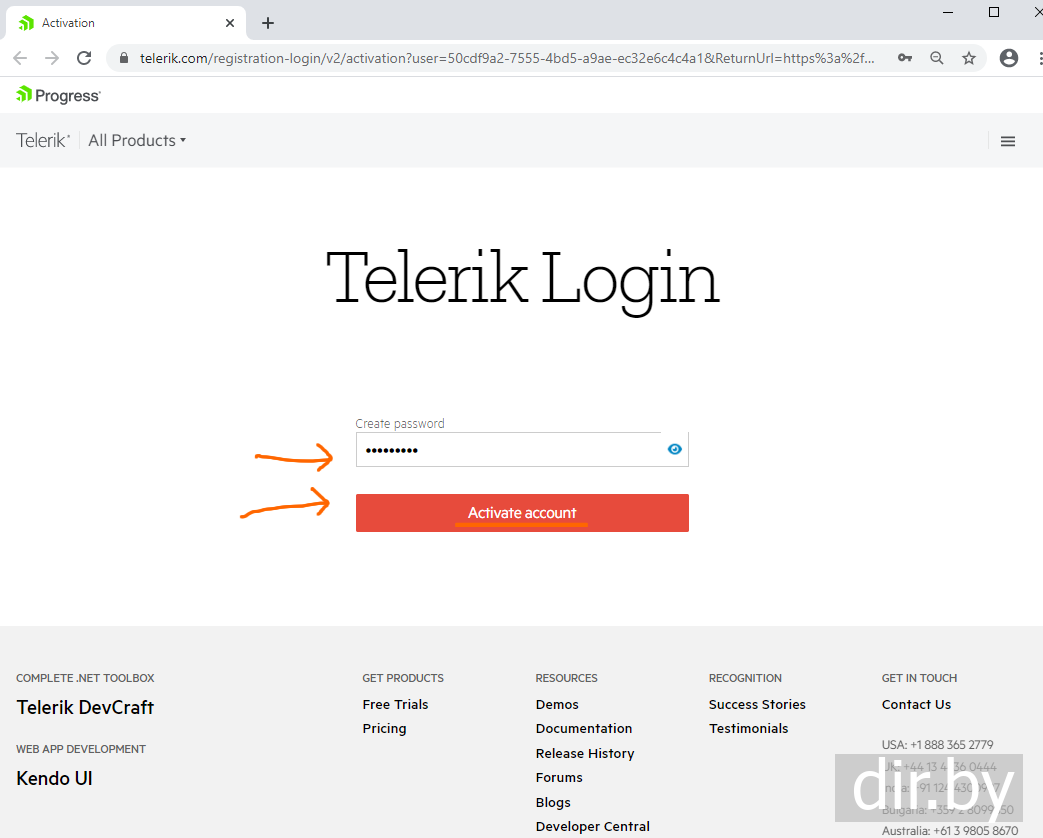
Task: Open a new browser tab
Action: coord(267,23)
